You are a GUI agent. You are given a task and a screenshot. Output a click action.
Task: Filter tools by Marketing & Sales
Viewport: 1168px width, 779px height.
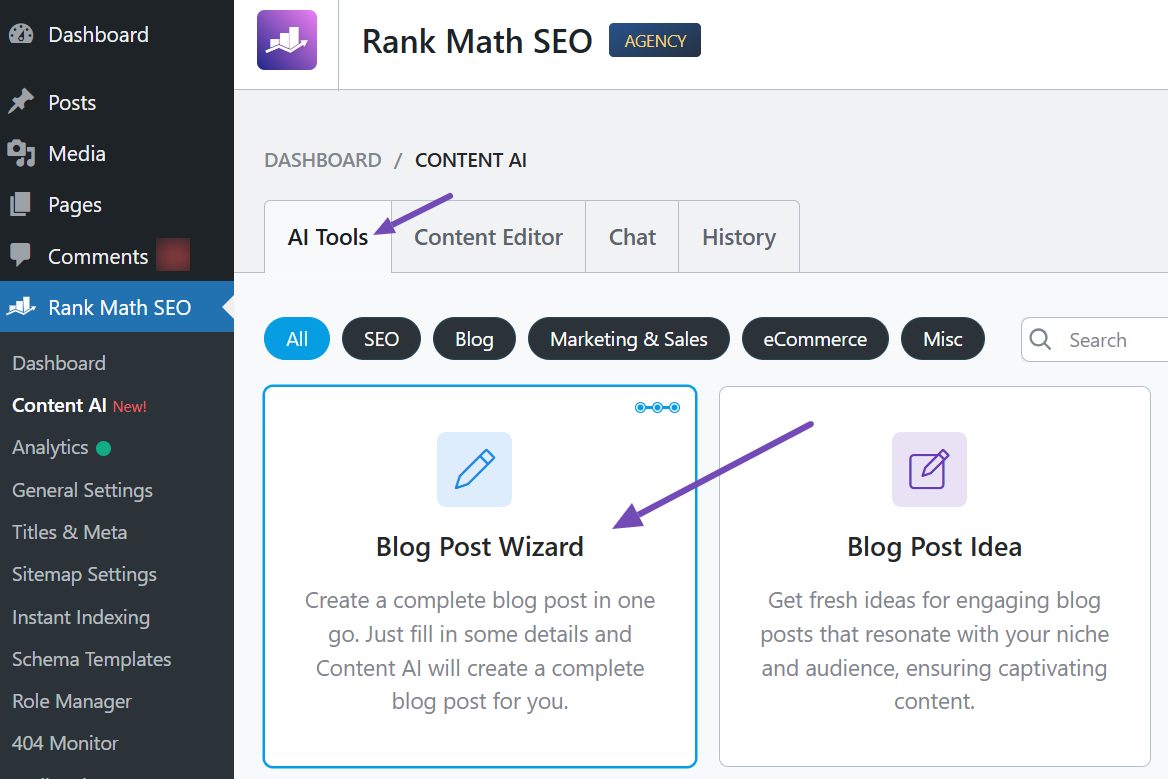tap(629, 339)
